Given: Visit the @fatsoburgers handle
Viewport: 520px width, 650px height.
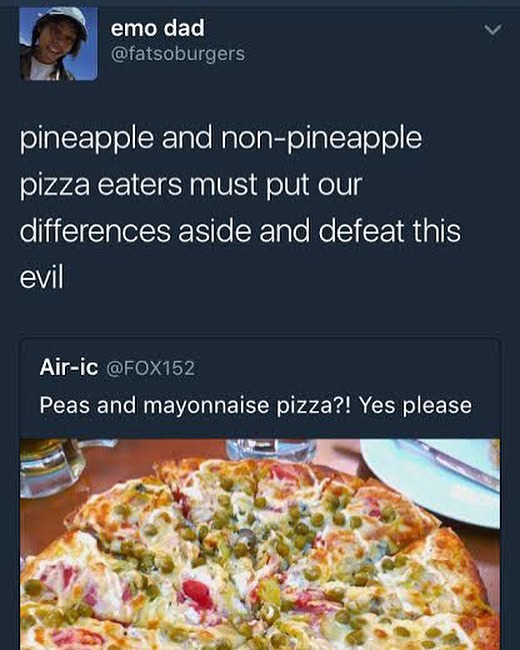Looking at the screenshot, I should [178, 54].
